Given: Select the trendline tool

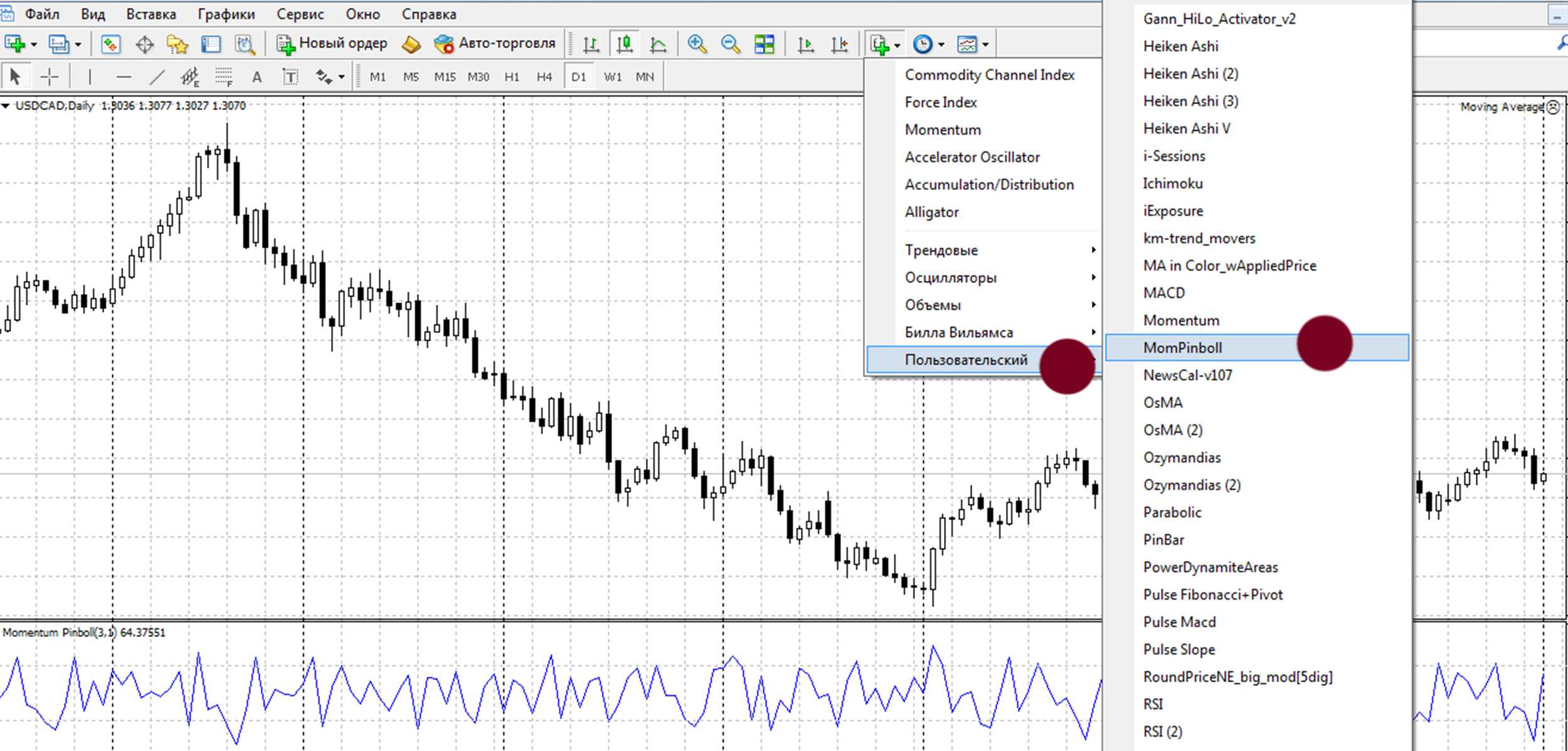Looking at the screenshot, I should pos(157,76).
